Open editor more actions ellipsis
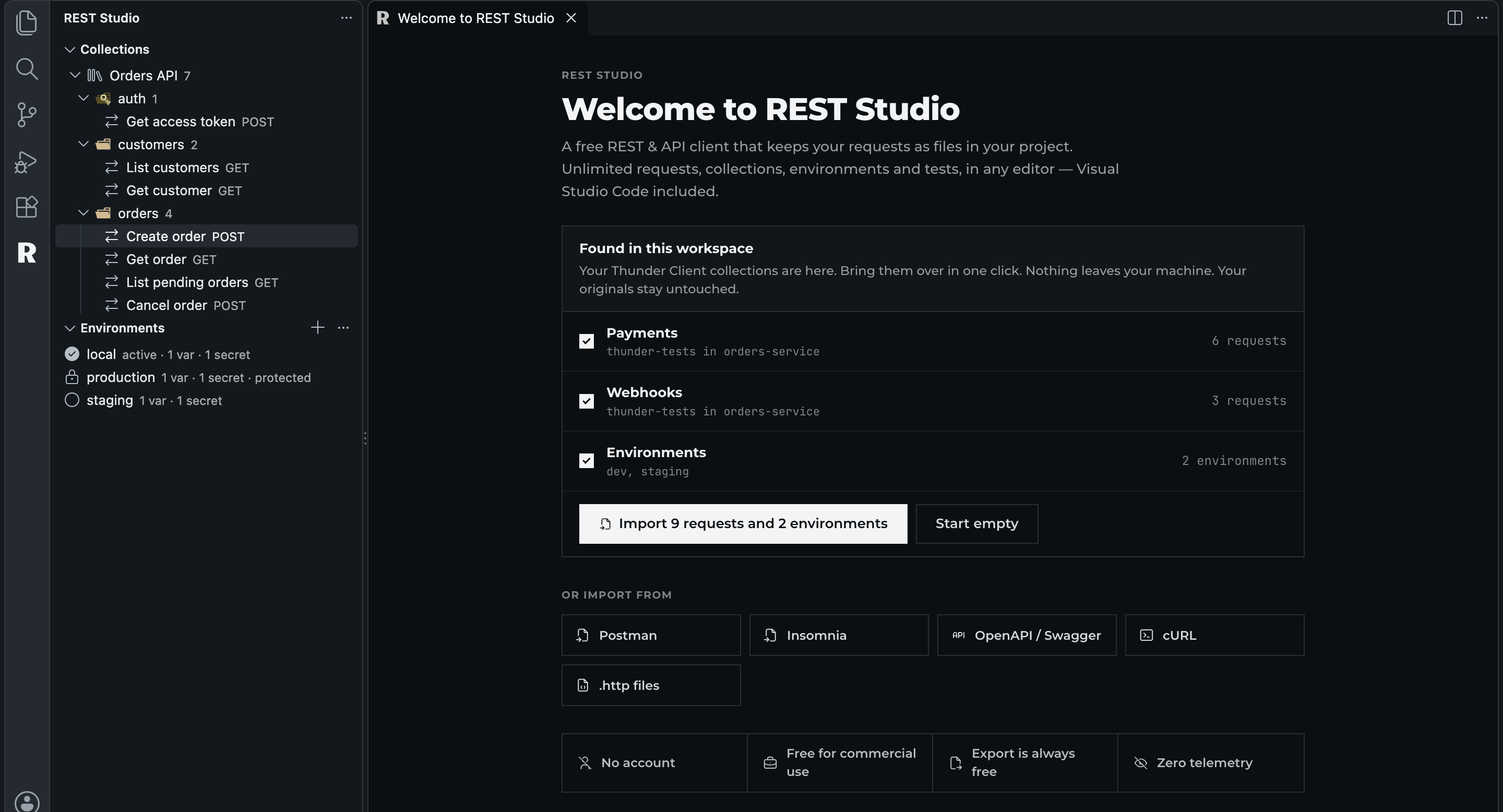 pos(1482,18)
